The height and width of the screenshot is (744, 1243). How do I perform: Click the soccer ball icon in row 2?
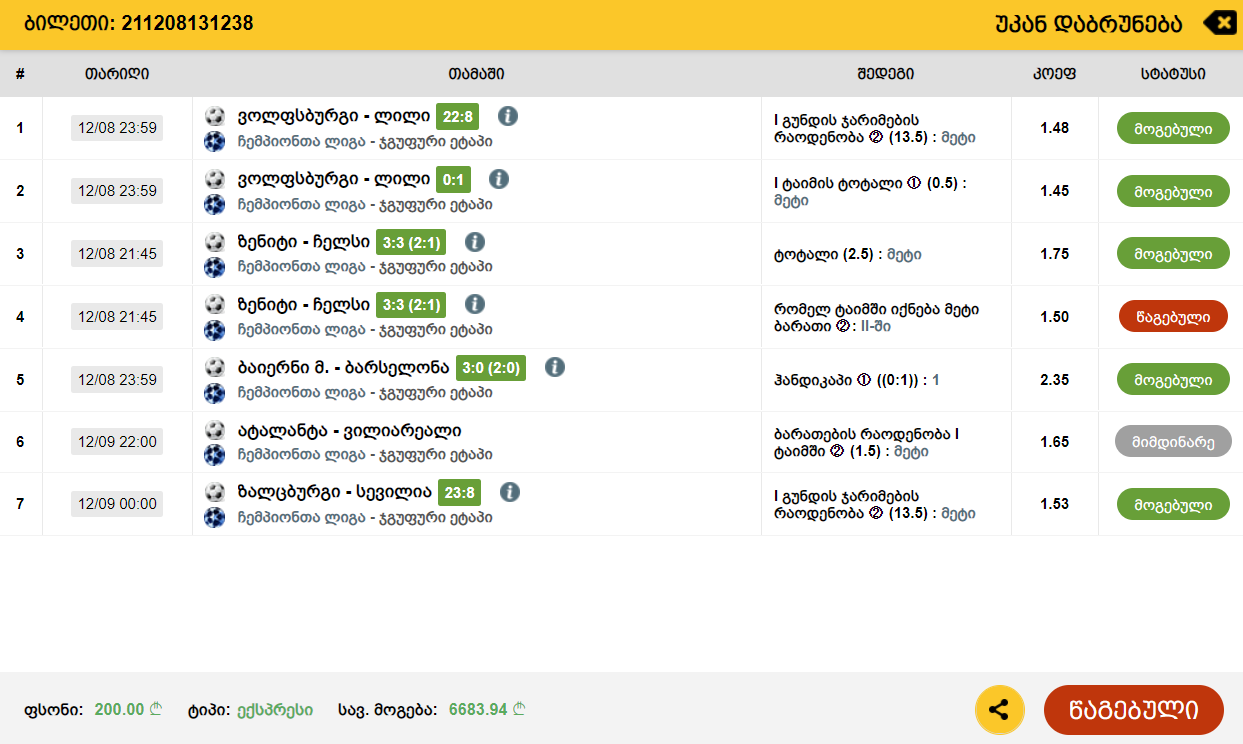click(x=214, y=179)
